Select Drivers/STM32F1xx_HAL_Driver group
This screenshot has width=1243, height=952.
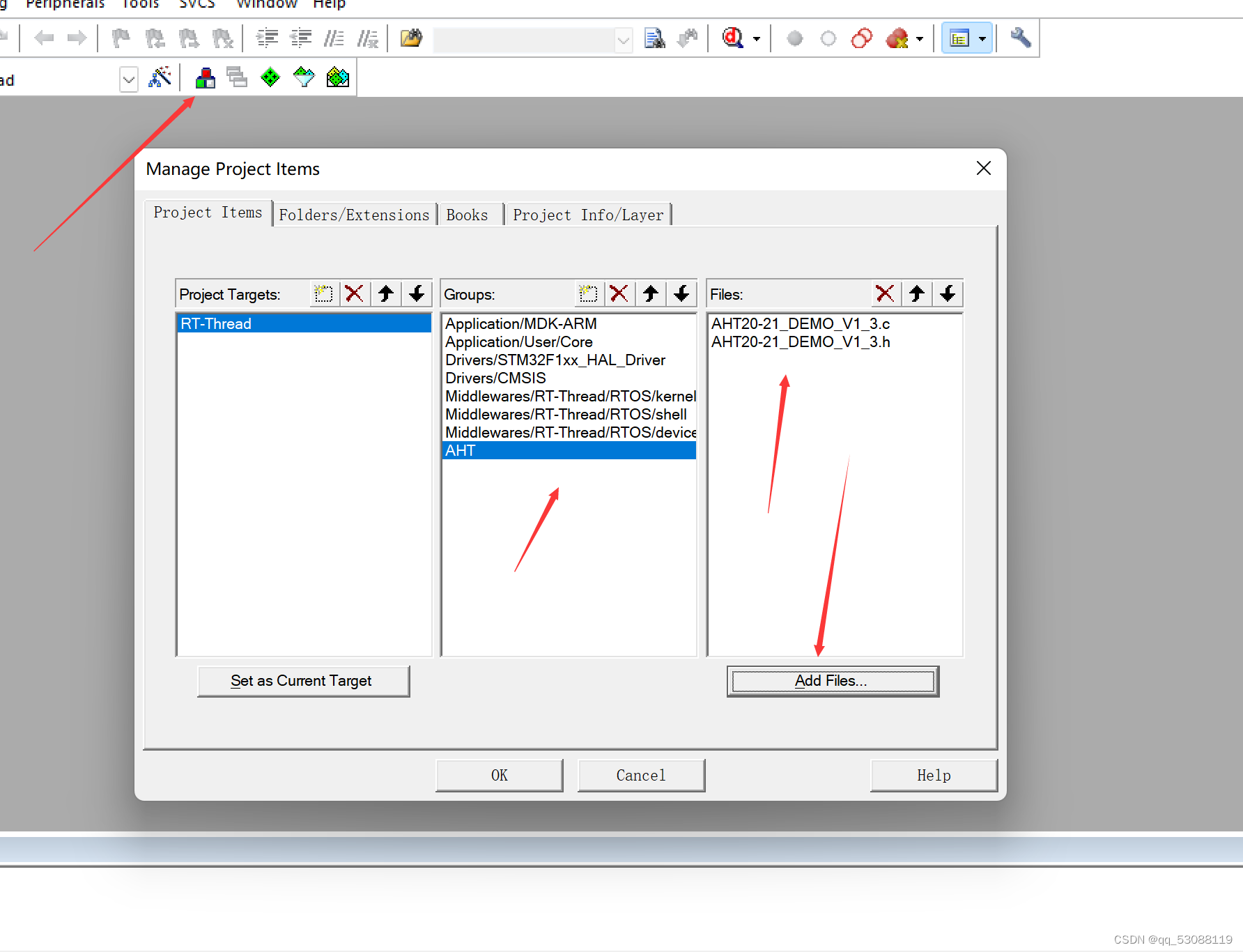pyautogui.click(x=569, y=360)
